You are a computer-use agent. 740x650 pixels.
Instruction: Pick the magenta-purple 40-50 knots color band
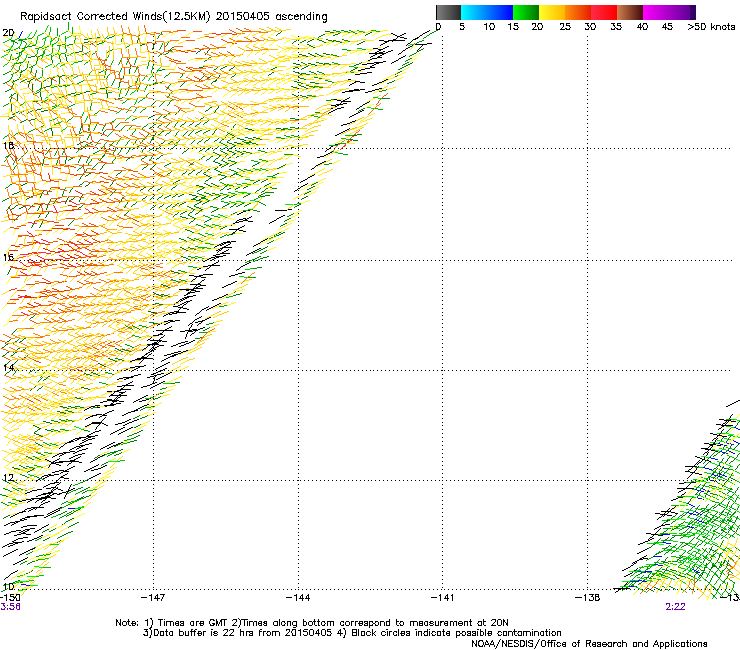(669, 12)
